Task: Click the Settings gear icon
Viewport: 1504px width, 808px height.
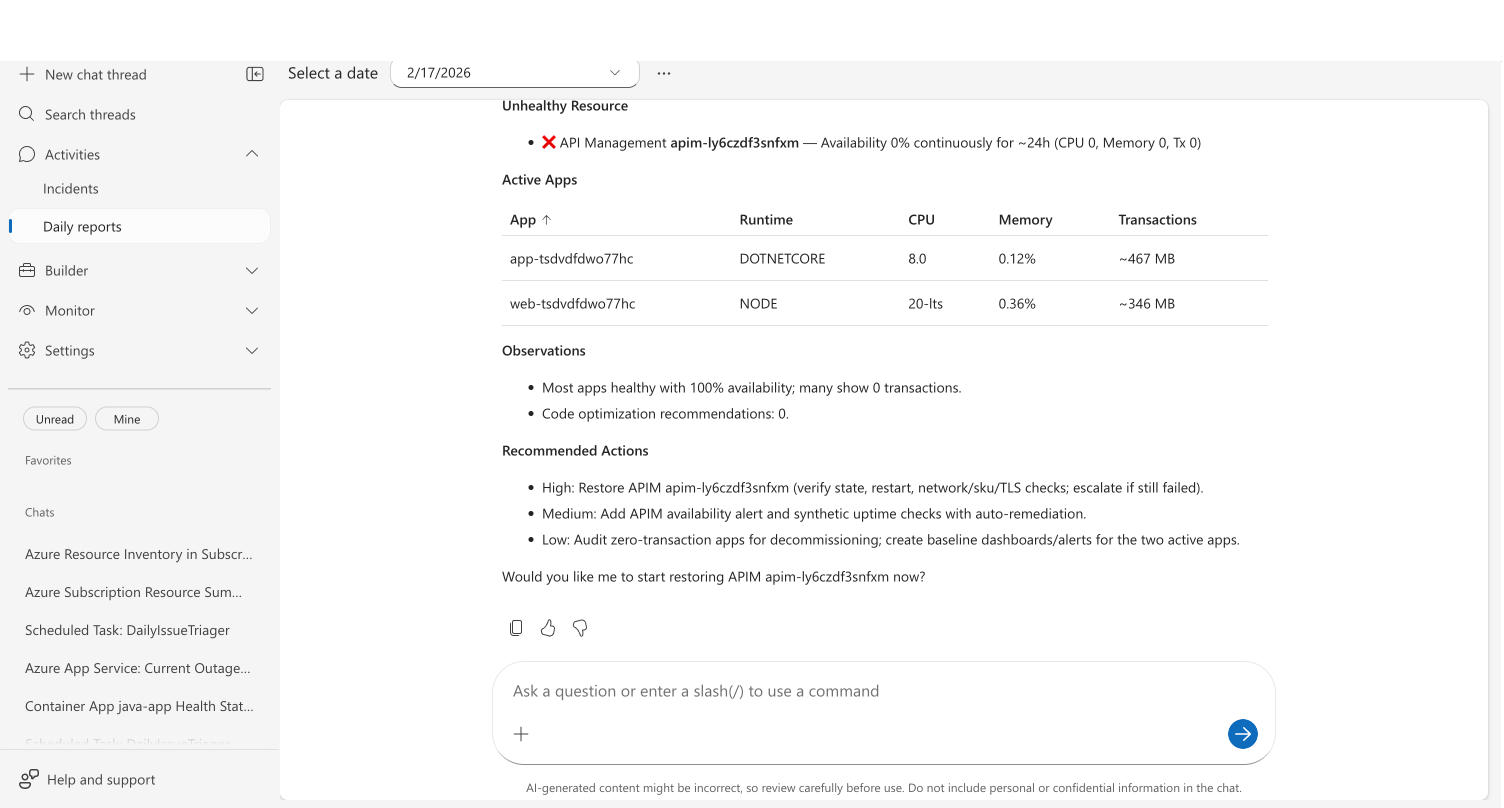Action: pos(27,350)
